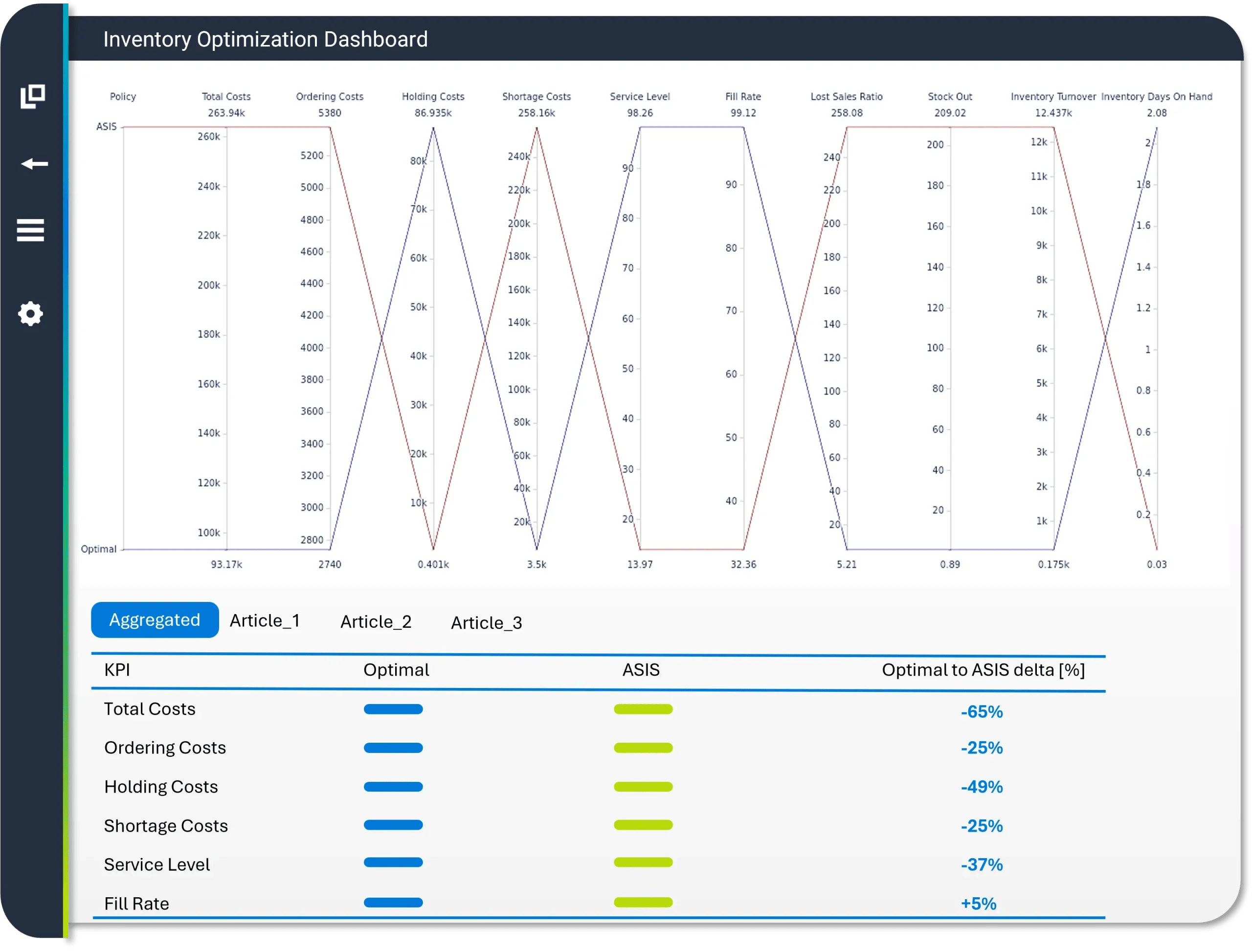Click the Optimal to ASIS delta header
The image size is (1252, 952).
tap(984, 670)
